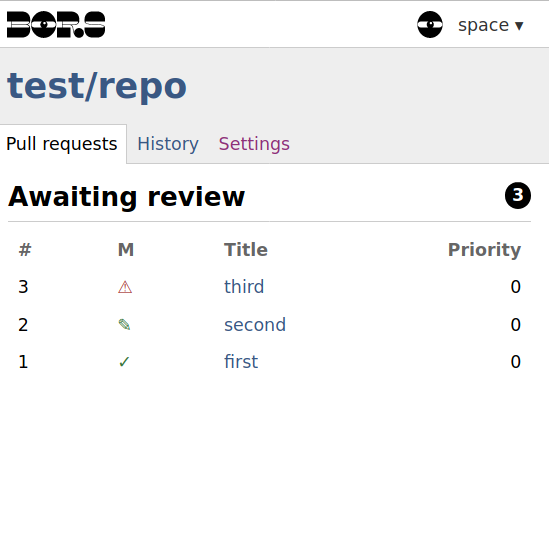The width and height of the screenshot is (549, 546).
Task: Click the Title column header
Action: point(246,250)
